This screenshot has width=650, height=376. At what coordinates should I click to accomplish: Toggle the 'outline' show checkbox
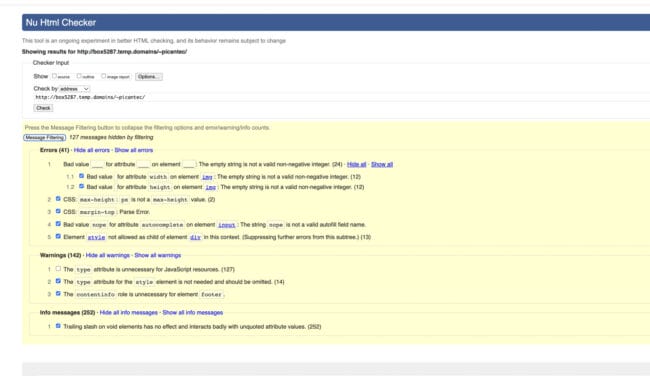pyautogui.click(x=79, y=76)
